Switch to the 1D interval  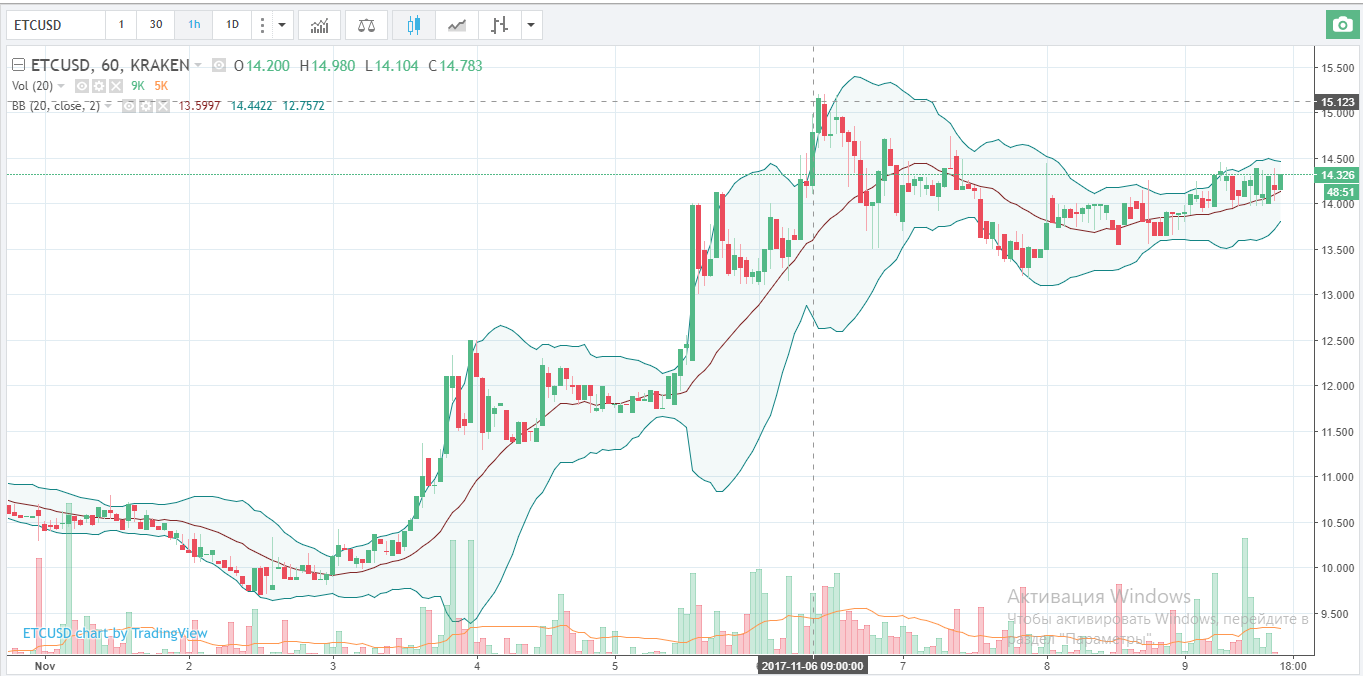(x=232, y=24)
